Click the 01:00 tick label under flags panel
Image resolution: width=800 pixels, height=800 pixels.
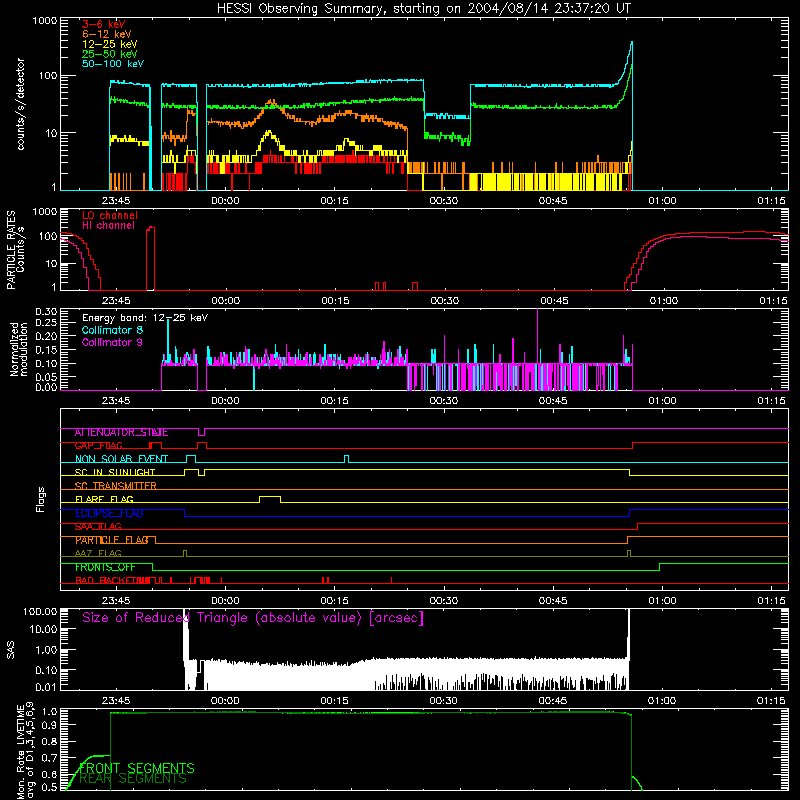[x=662, y=601]
